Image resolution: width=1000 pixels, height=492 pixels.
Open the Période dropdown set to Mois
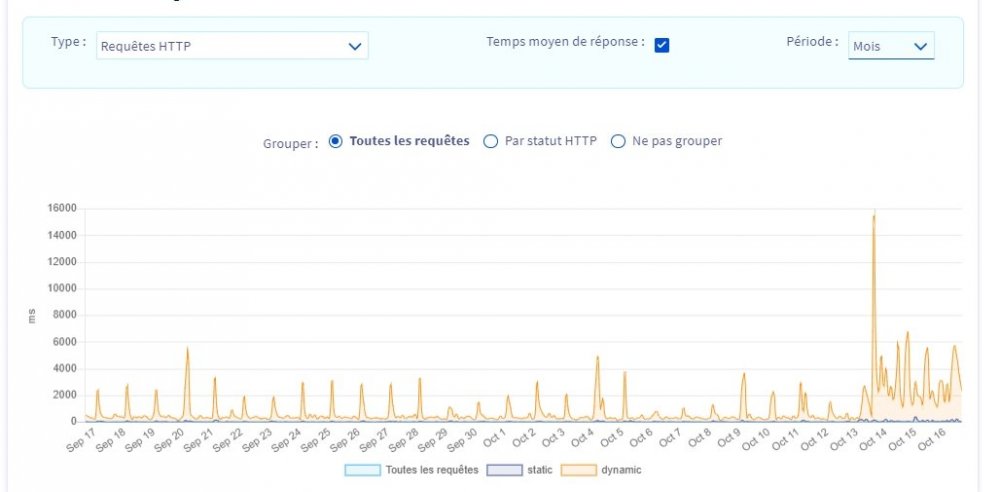(x=891, y=46)
